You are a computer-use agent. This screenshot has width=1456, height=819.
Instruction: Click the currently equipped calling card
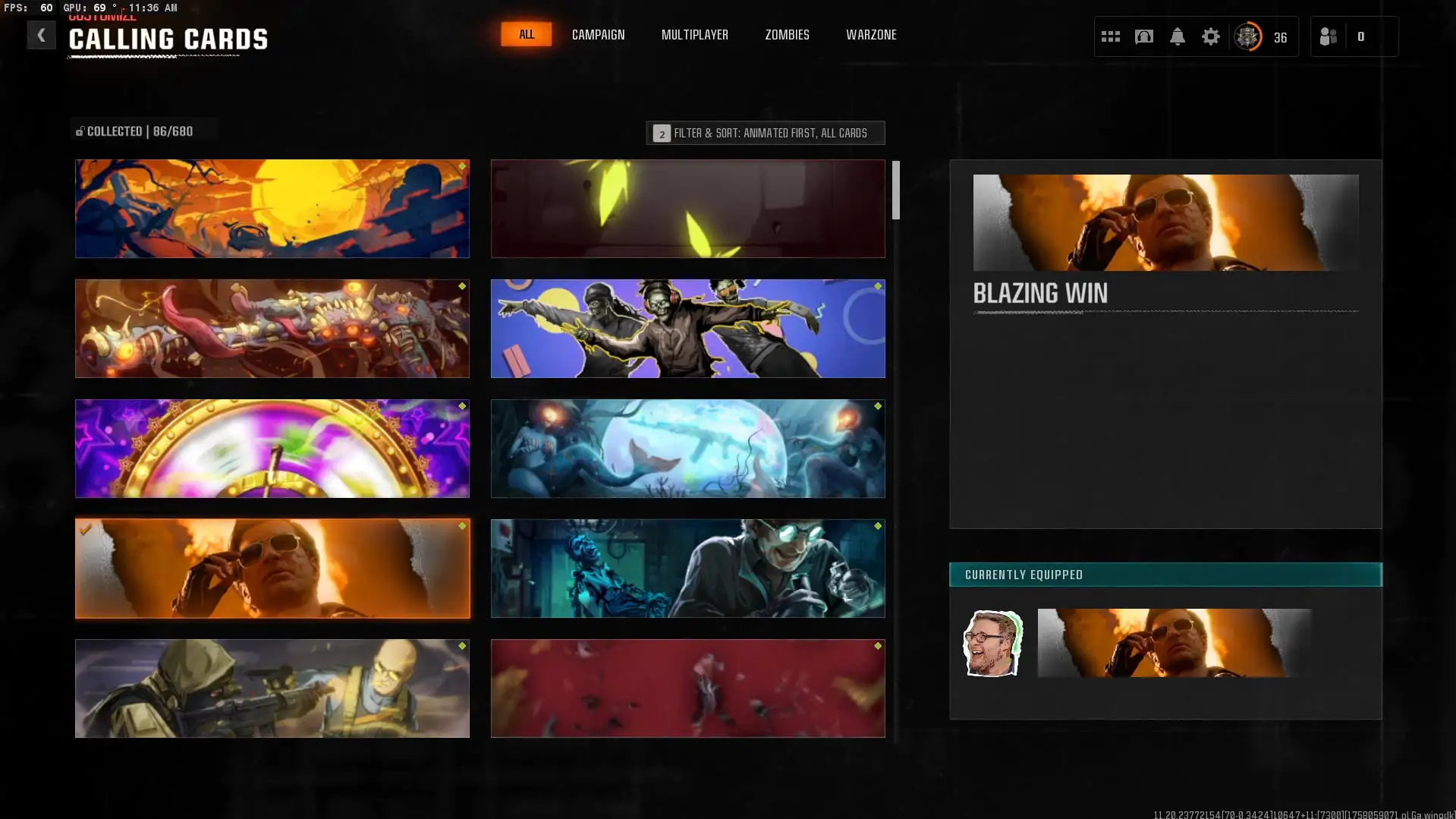pyautogui.click(x=1174, y=643)
